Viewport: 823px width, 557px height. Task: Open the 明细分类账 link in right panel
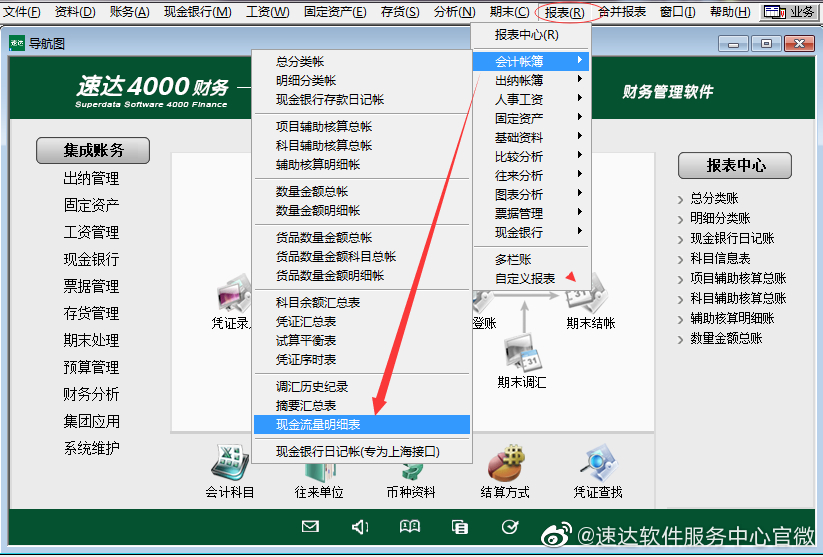point(720,218)
